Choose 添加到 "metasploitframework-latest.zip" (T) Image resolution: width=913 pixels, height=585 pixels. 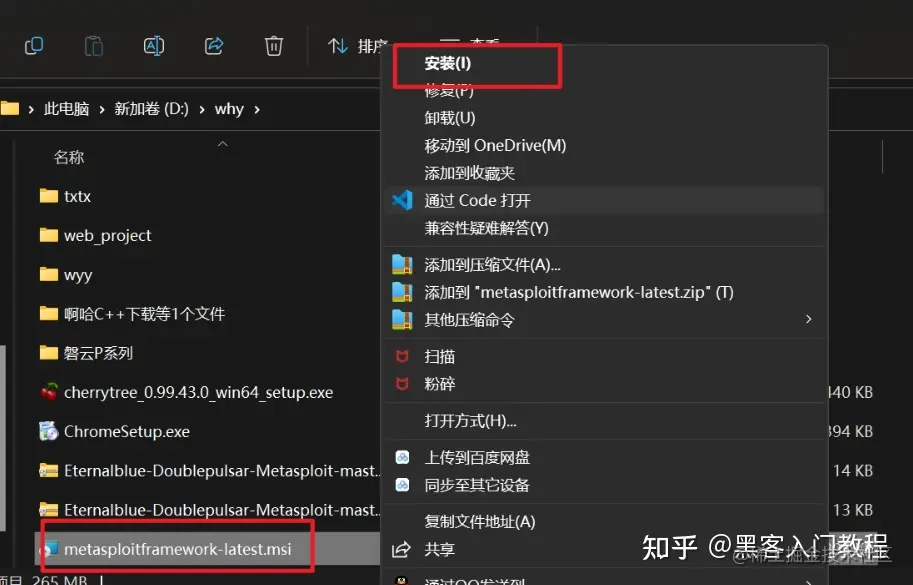click(x=579, y=292)
